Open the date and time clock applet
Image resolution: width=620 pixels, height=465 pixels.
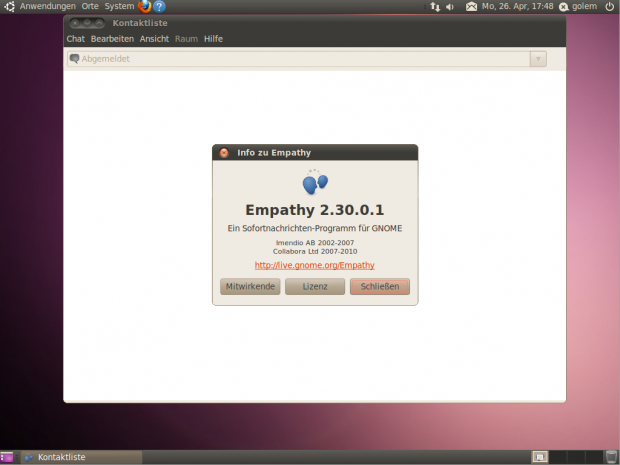pyautogui.click(x=518, y=6)
